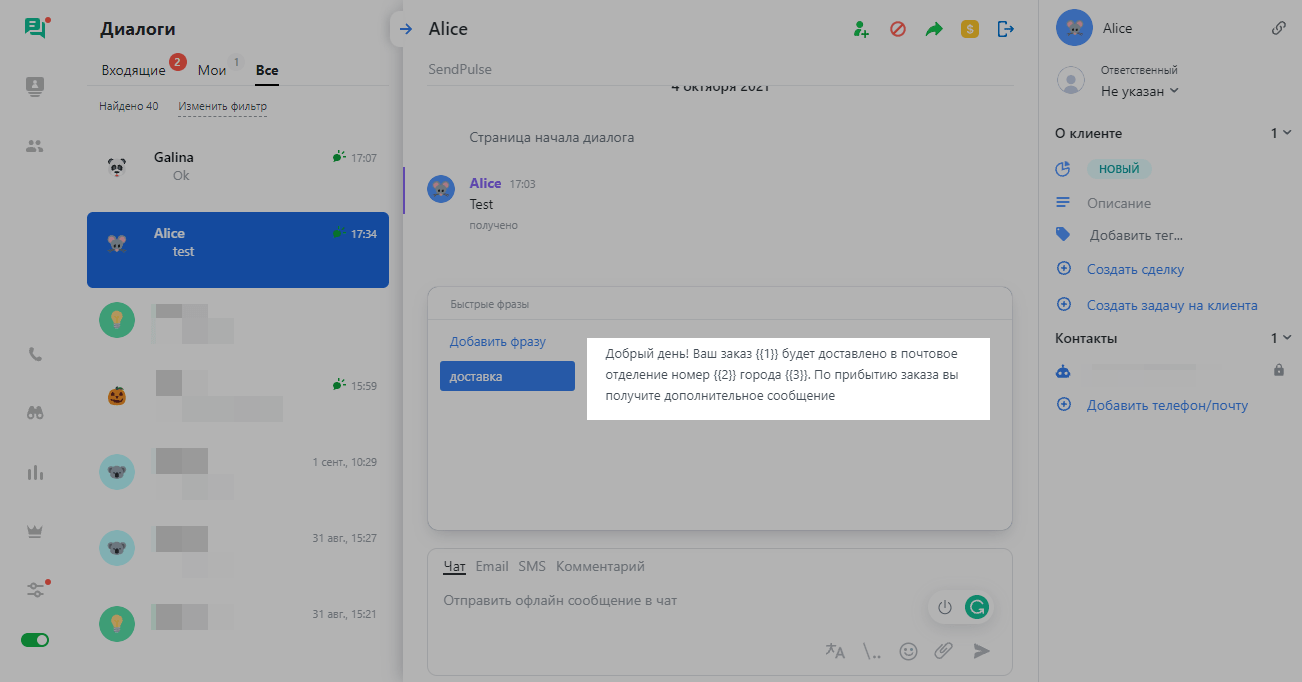The width and height of the screenshot is (1302, 682).
Task: Click Добавить фразу in quick phrases
Action: 497,341
